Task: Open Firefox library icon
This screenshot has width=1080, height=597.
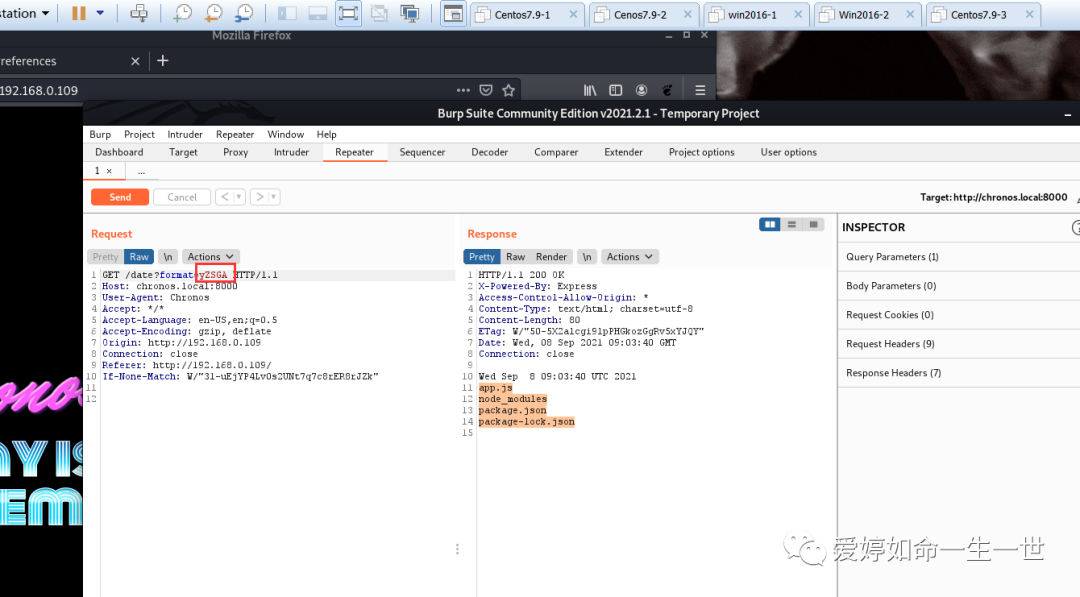Action: coord(590,90)
